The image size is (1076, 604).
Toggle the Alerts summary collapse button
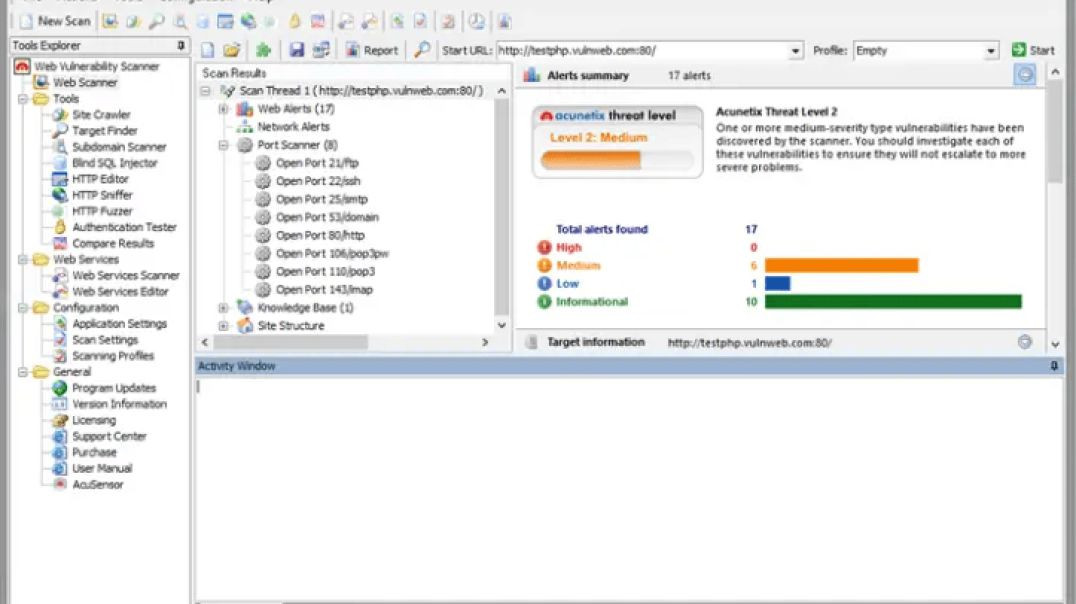pos(1025,75)
